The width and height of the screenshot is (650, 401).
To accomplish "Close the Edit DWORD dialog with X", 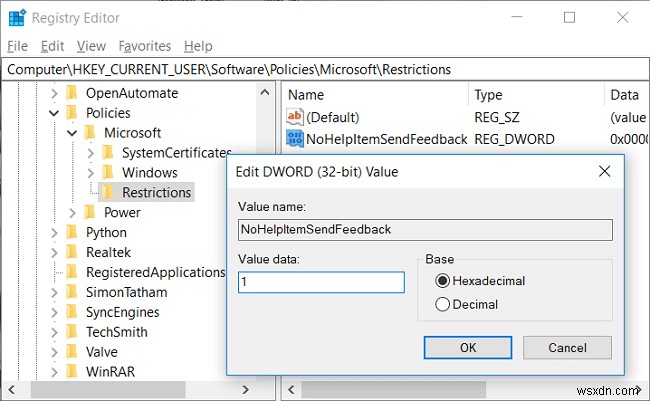I will [604, 171].
